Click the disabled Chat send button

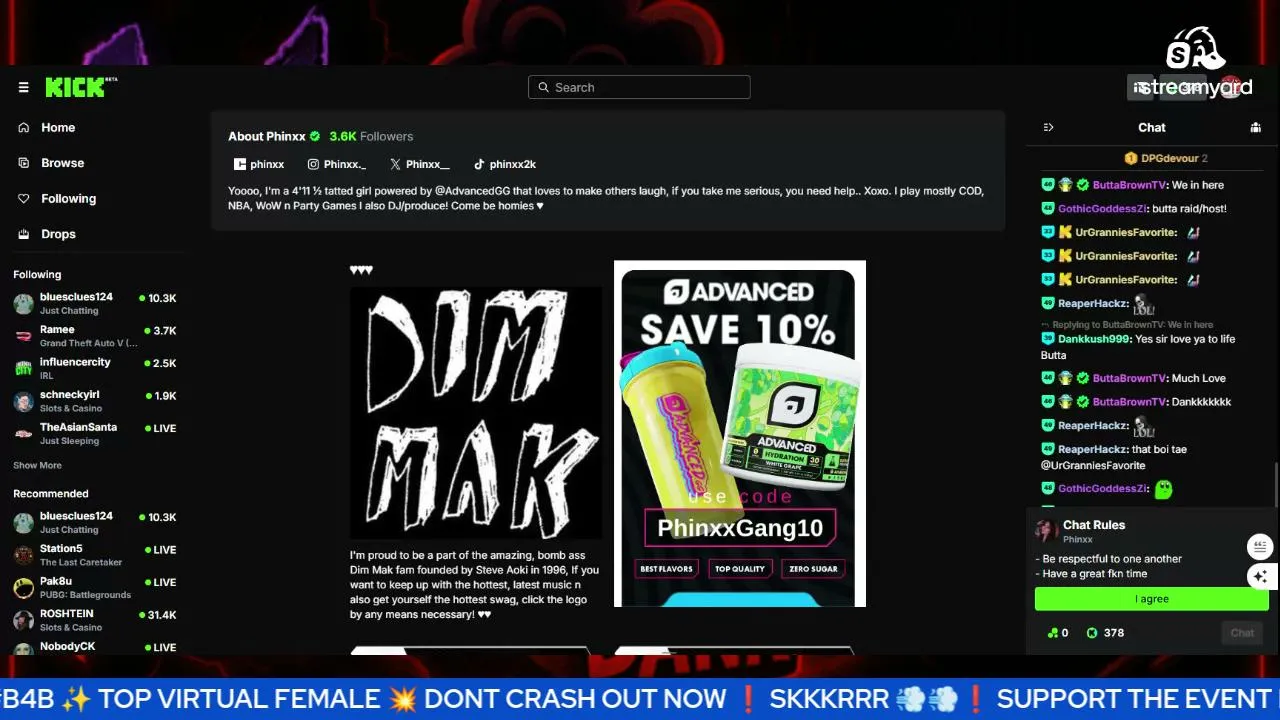point(1242,633)
